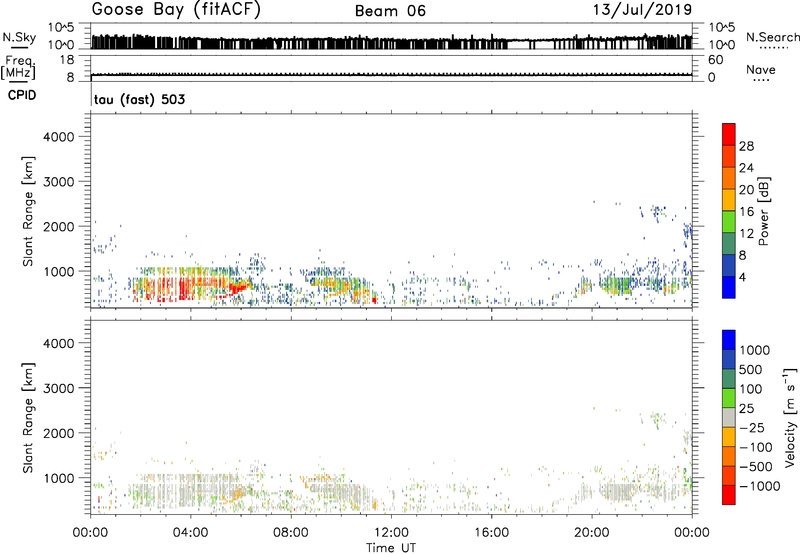Click the frequency trace line in second panel
The image size is (800, 554).
[391, 75]
